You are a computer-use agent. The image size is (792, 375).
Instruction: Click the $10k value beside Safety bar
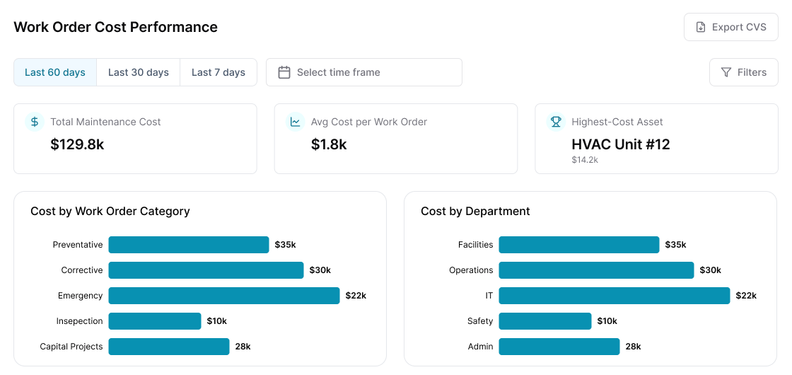[607, 321]
